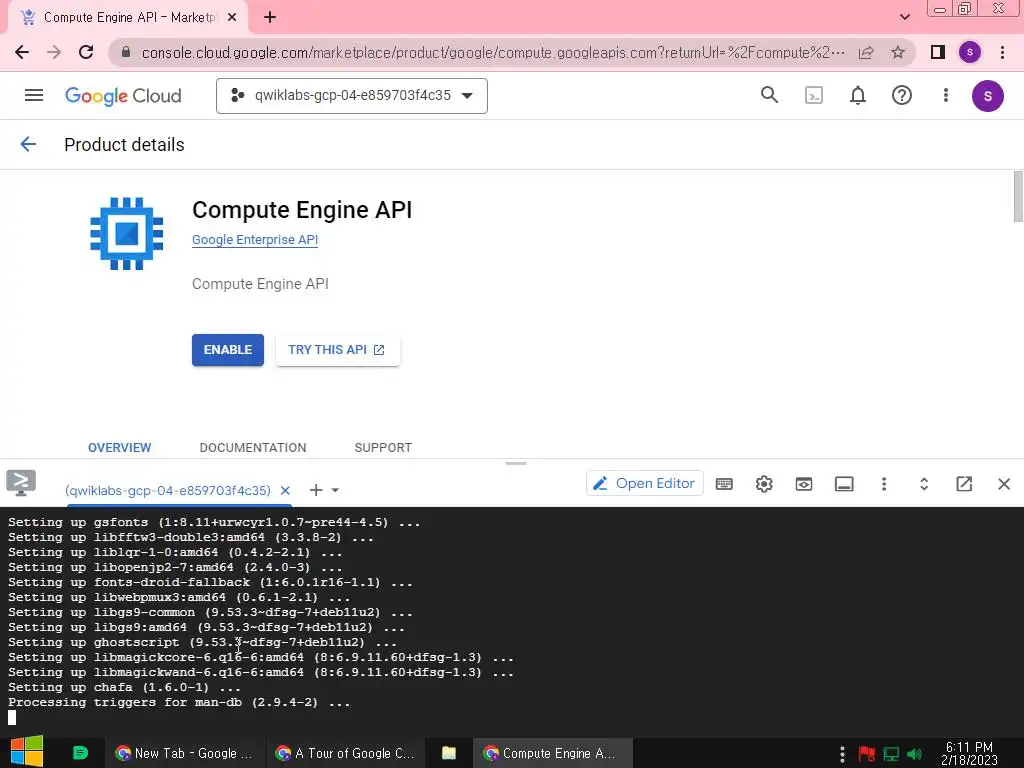This screenshot has height=768, width=1024.
Task: Click Open Editor button
Action: coord(645,483)
